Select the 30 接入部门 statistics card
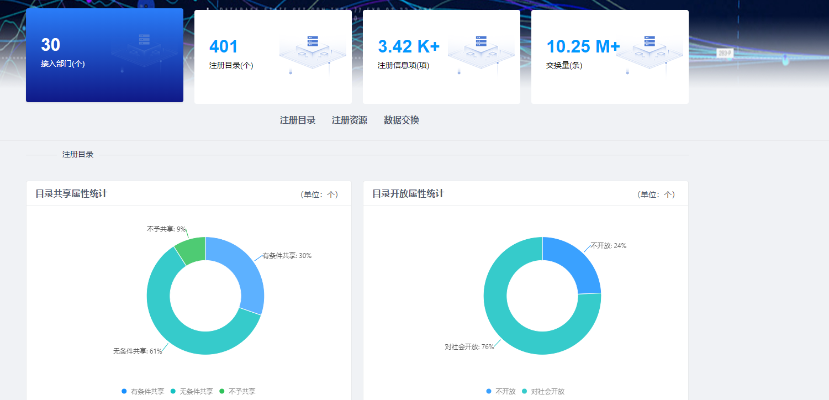Viewport: 829px width, 400px height. click(x=104, y=56)
